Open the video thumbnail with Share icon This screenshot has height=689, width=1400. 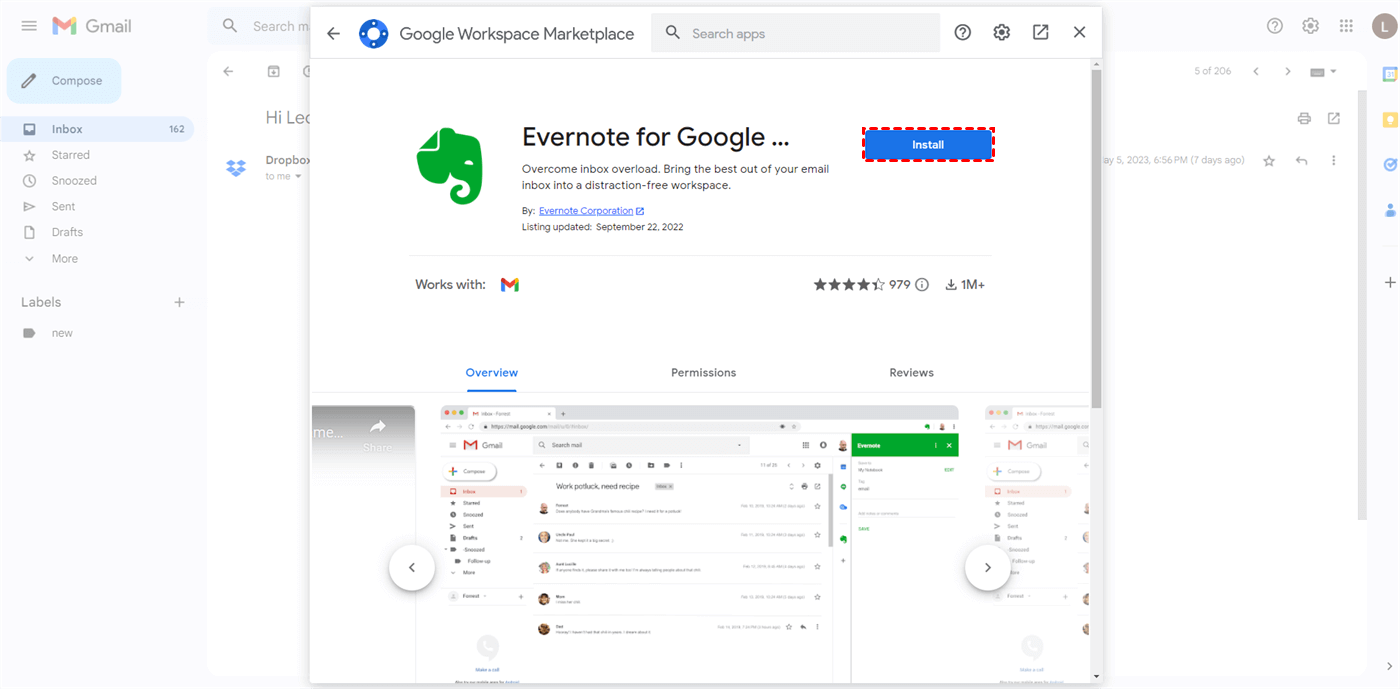click(364, 545)
